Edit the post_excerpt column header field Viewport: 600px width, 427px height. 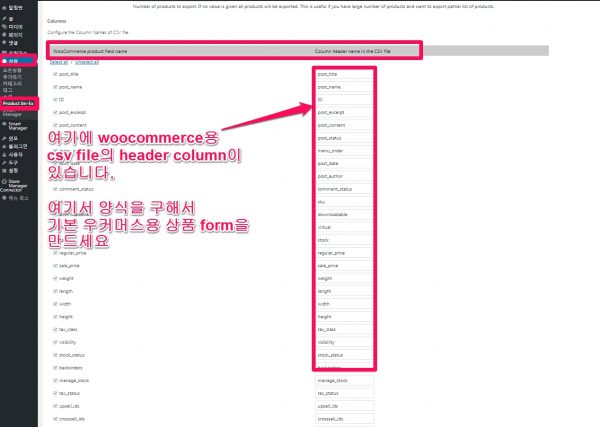click(345, 112)
